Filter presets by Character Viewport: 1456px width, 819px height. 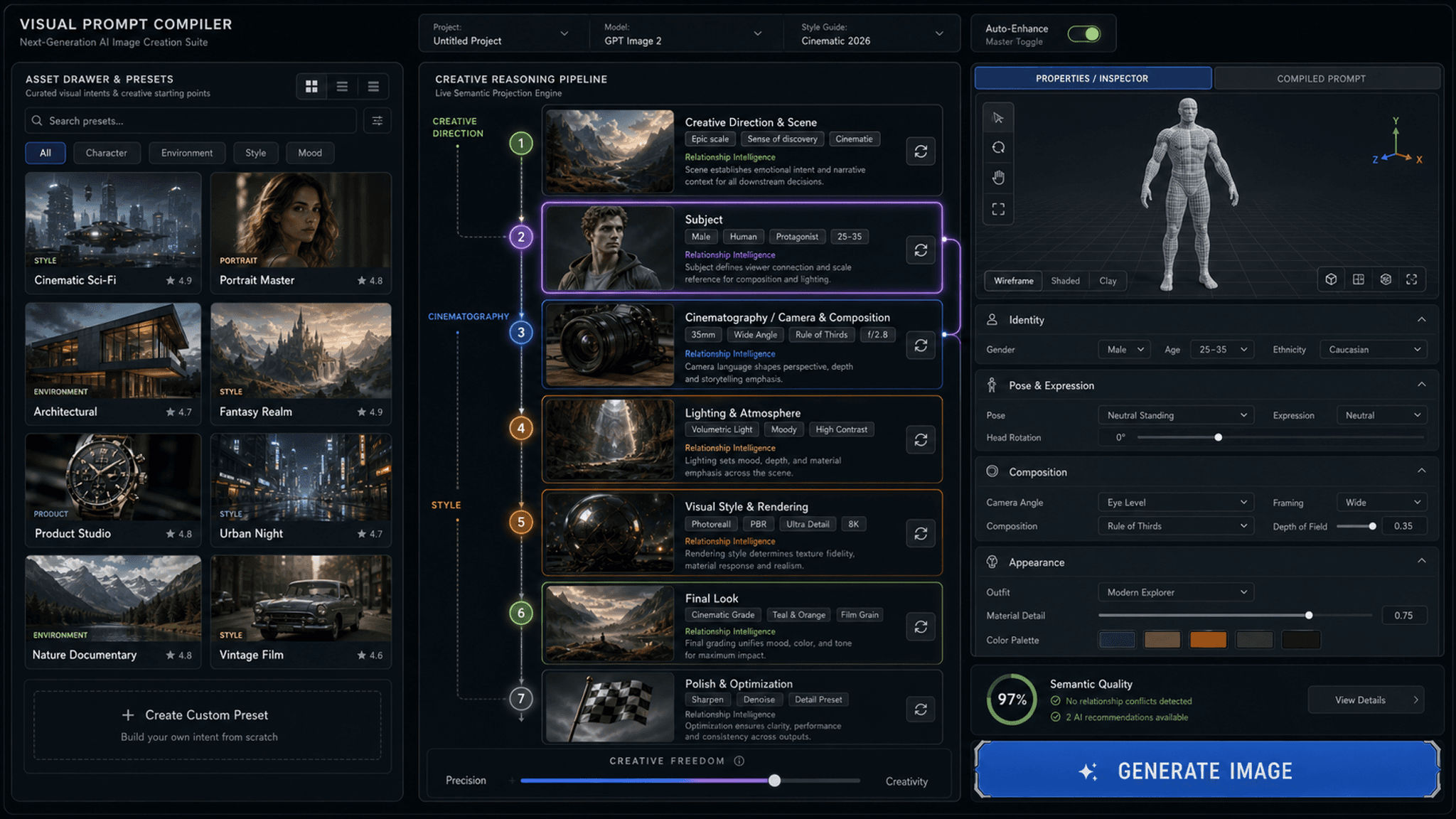(x=107, y=153)
